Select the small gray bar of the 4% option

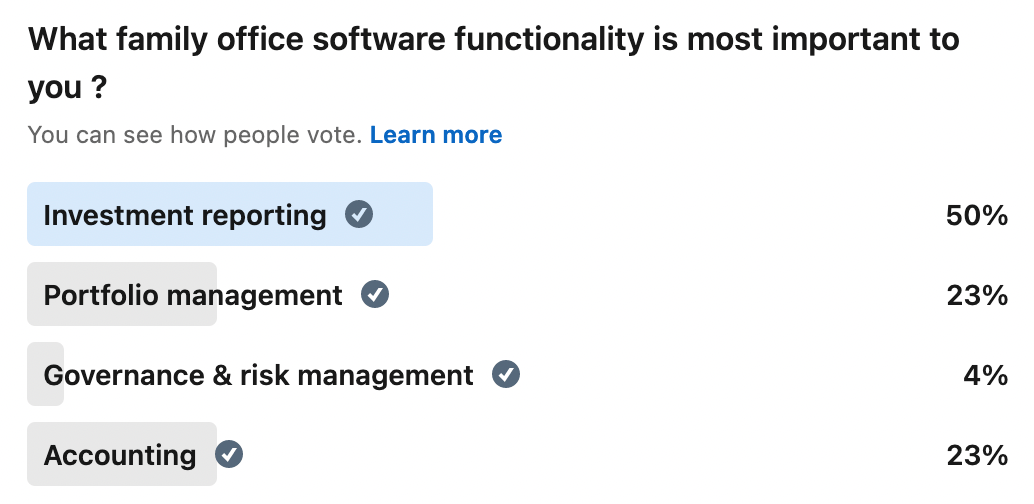[x=46, y=374]
